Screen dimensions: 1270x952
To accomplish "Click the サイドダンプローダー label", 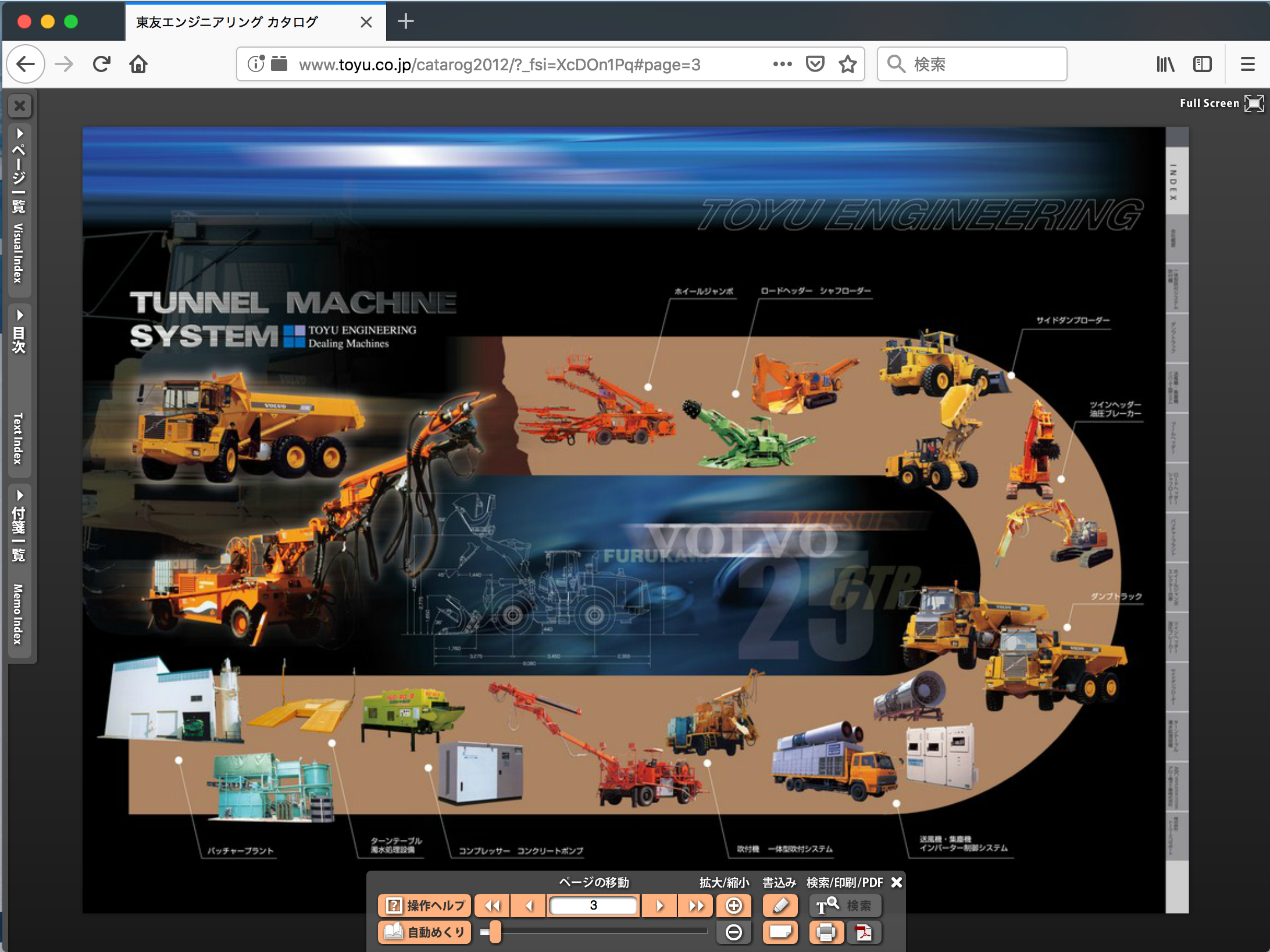I will click(1072, 320).
